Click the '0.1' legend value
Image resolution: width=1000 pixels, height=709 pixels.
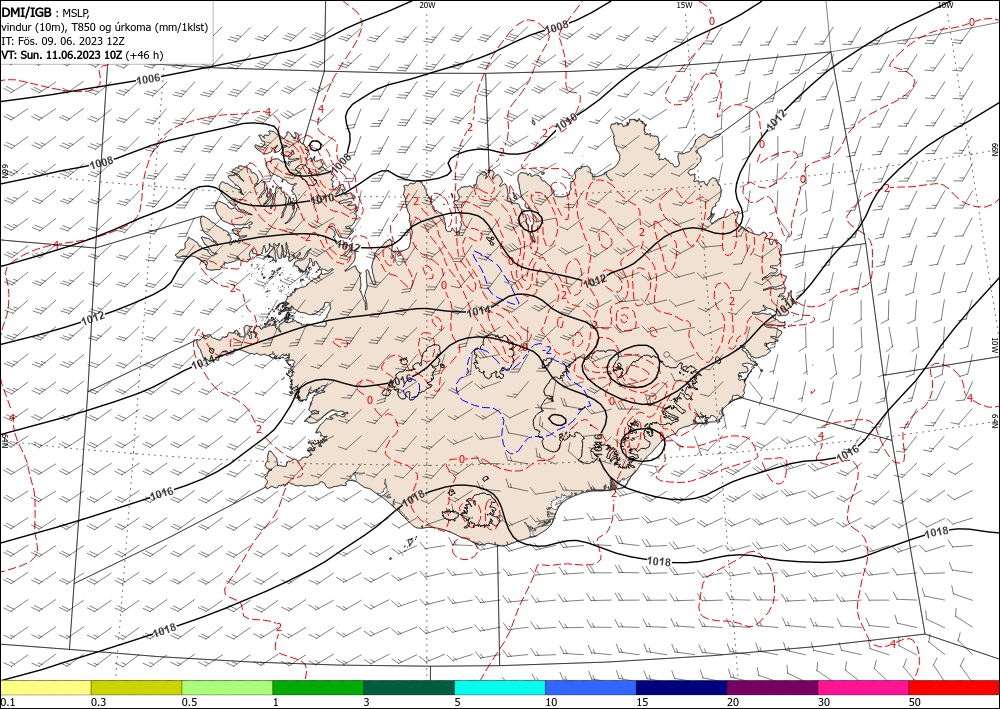pos(8,702)
